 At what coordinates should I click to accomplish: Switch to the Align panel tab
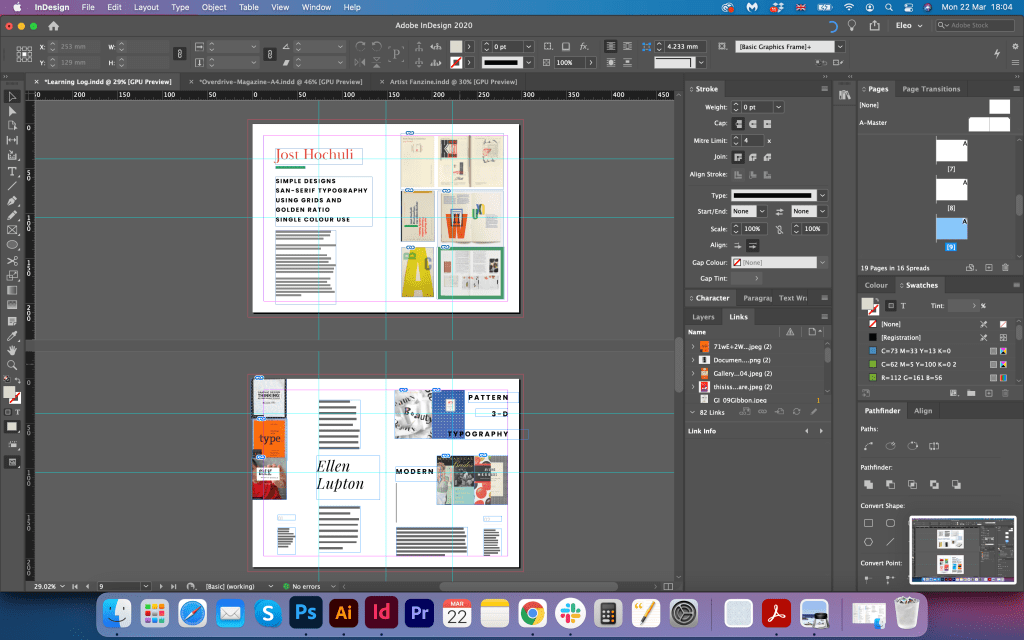coord(922,411)
